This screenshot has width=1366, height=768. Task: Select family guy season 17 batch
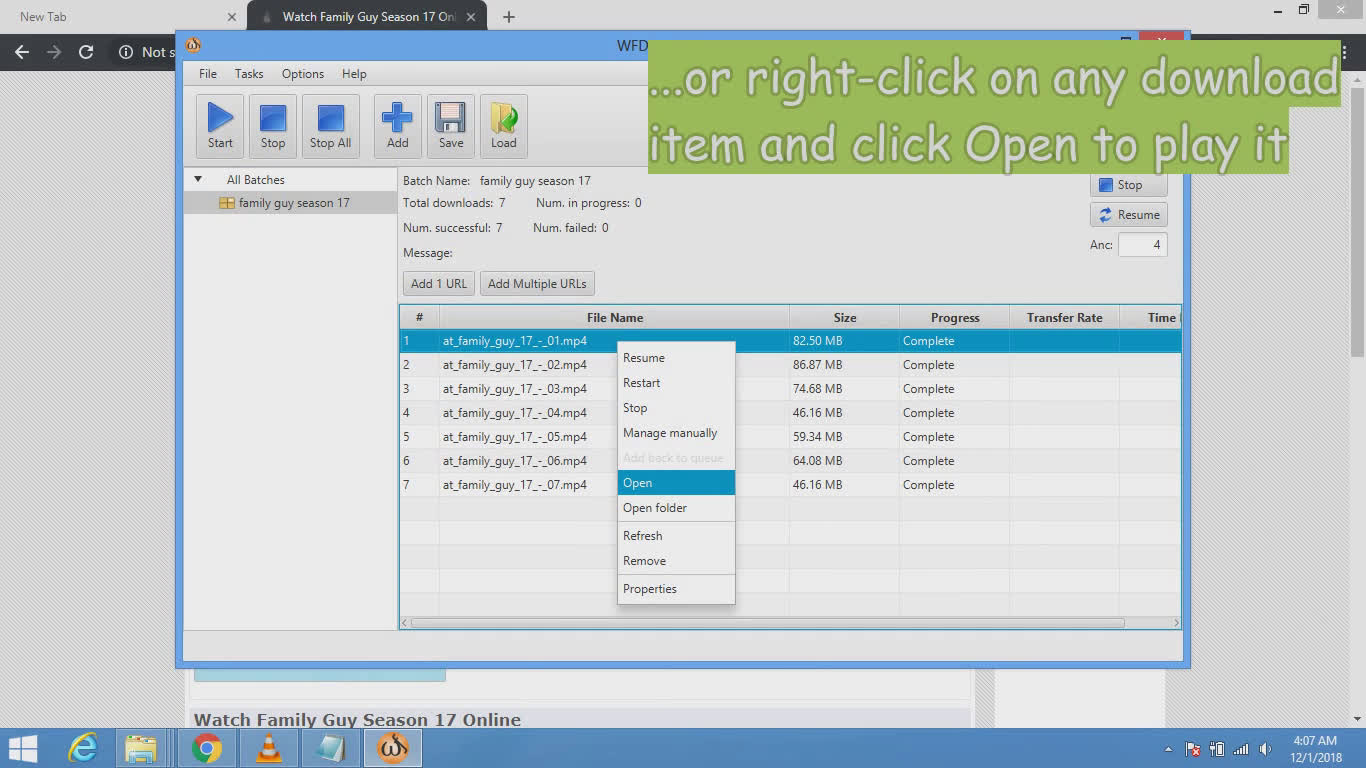pos(290,203)
